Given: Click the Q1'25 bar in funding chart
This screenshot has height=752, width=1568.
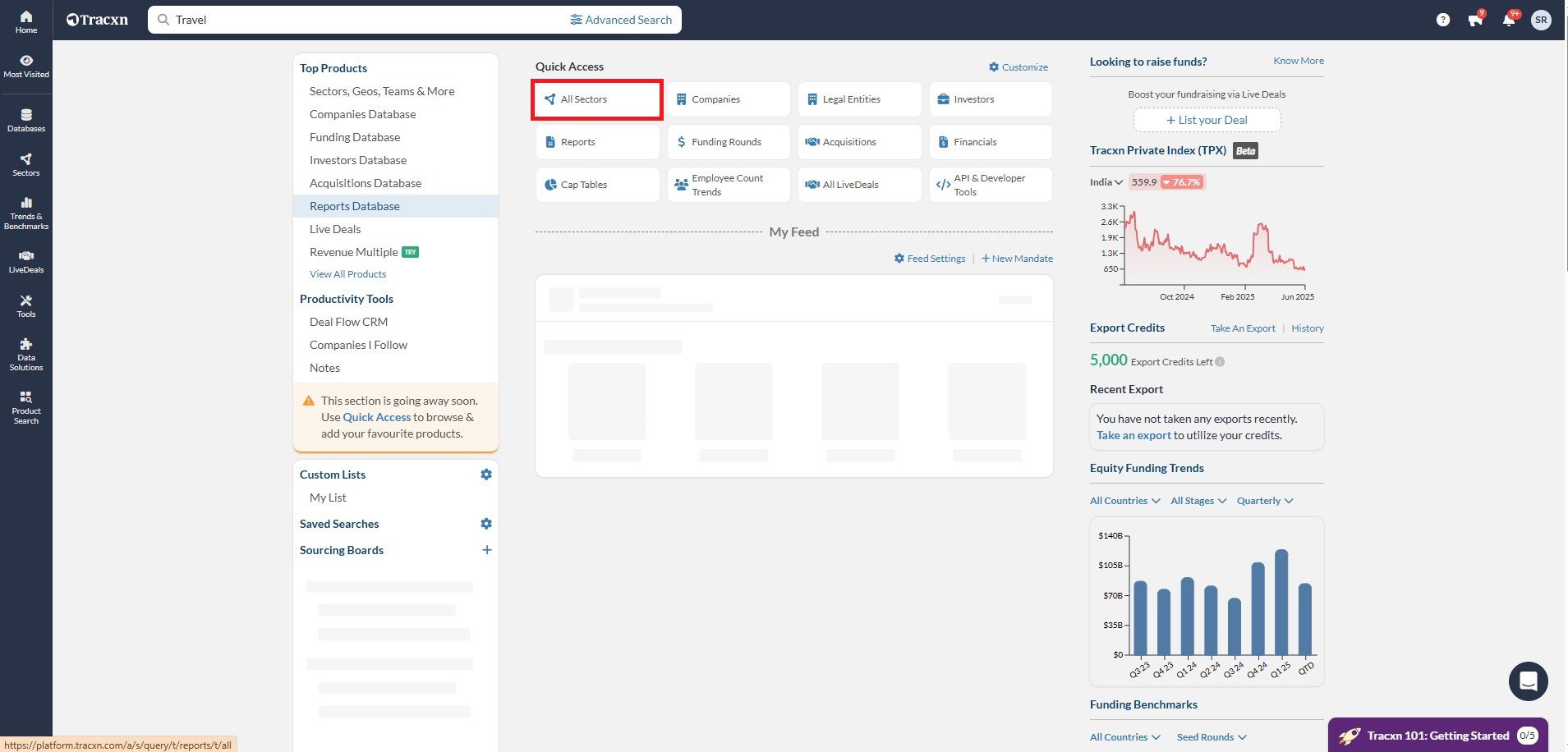Looking at the screenshot, I should (1281, 602).
